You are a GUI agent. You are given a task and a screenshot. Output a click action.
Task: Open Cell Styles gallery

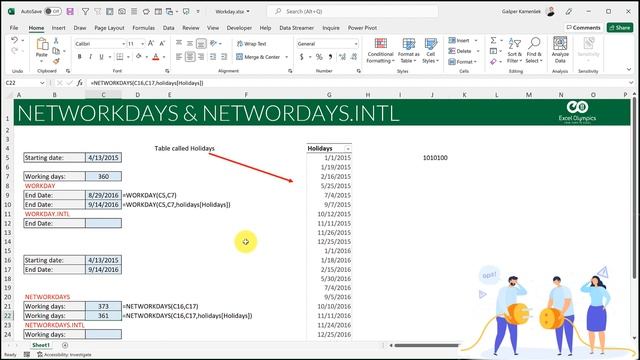[430, 50]
